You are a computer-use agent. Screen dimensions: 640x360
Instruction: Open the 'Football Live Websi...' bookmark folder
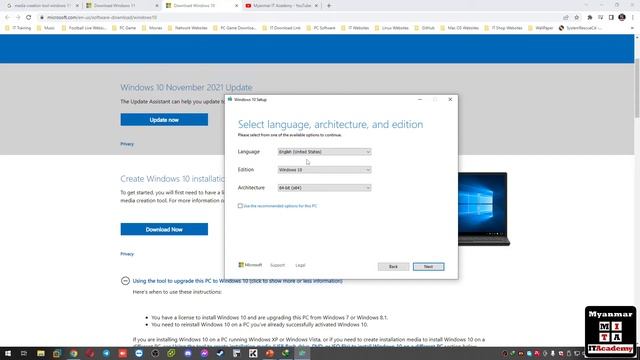(83, 28)
